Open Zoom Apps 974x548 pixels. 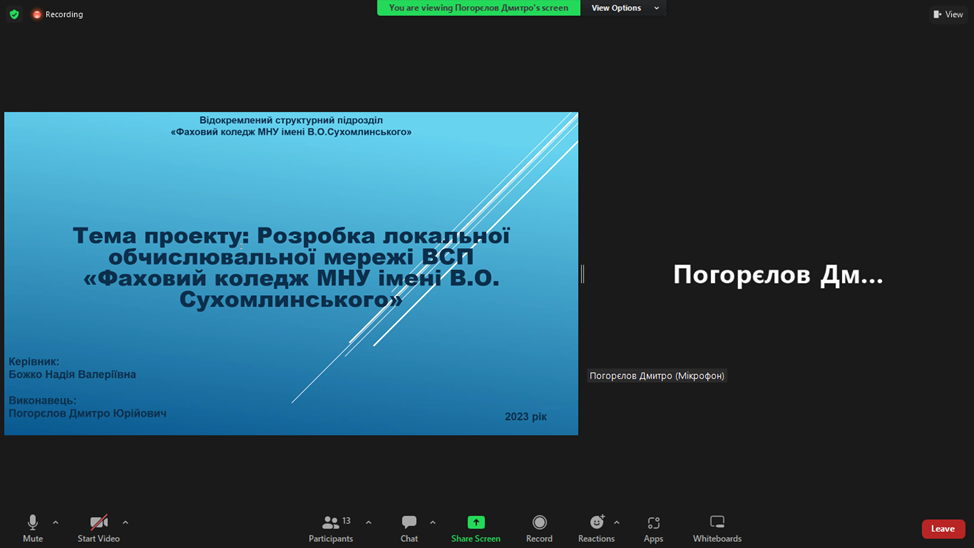653,529
